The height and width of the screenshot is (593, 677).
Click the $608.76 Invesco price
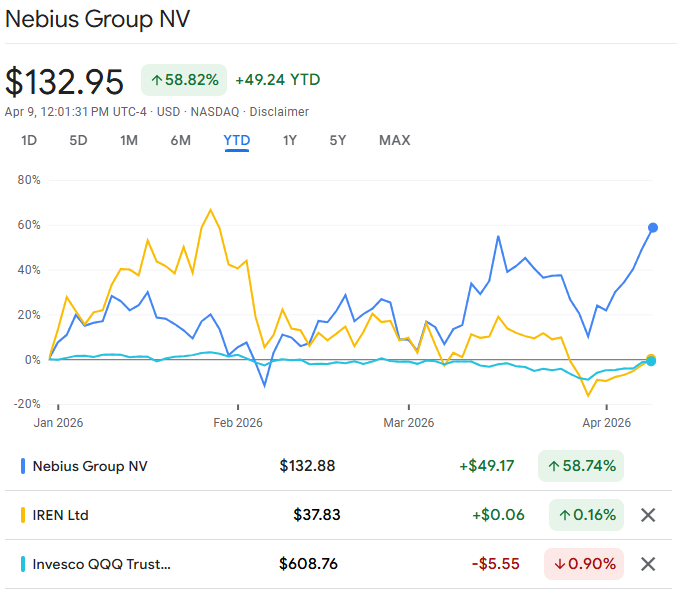(x=308, y=564)
